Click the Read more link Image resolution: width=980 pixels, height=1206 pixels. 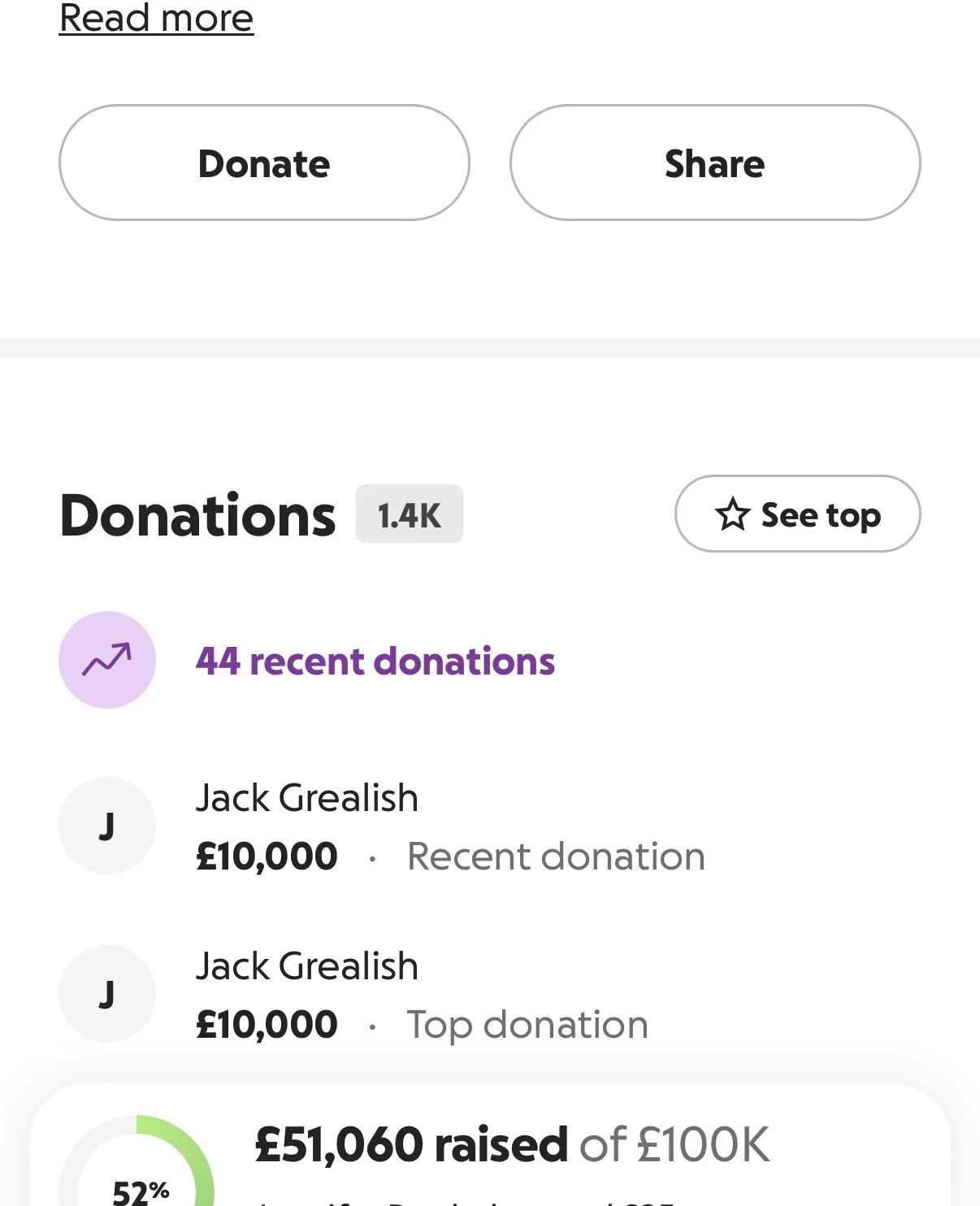click(x=156, y=18)
